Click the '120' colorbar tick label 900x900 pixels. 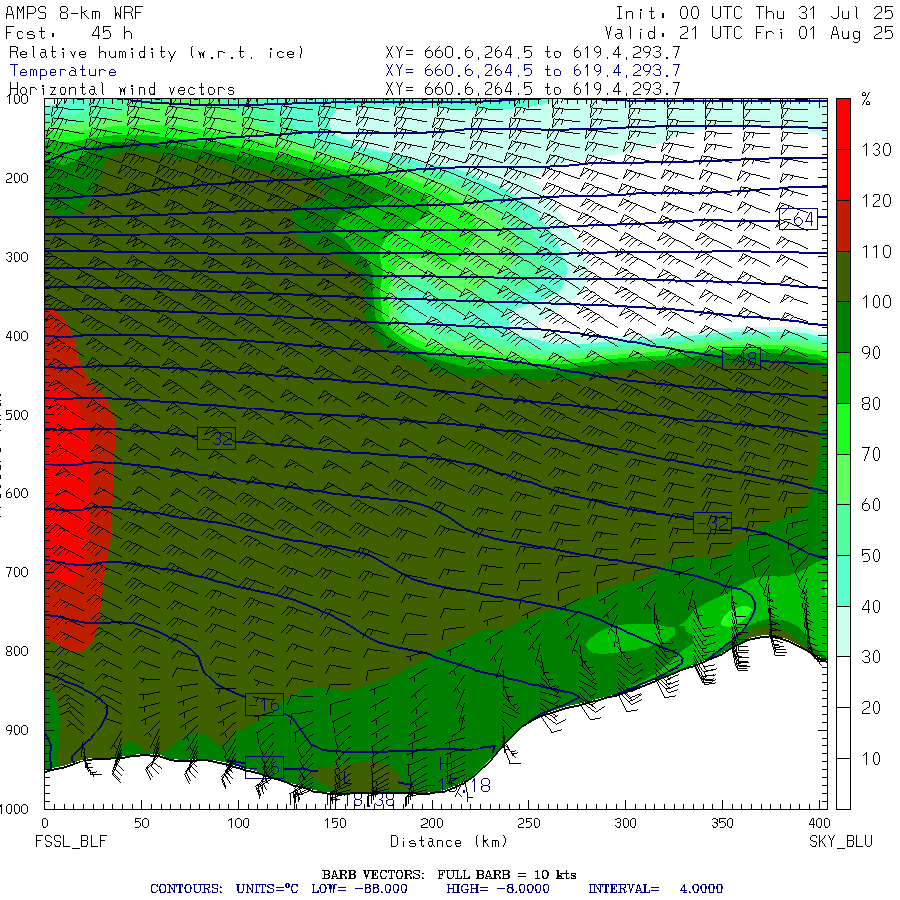(876, 201)
